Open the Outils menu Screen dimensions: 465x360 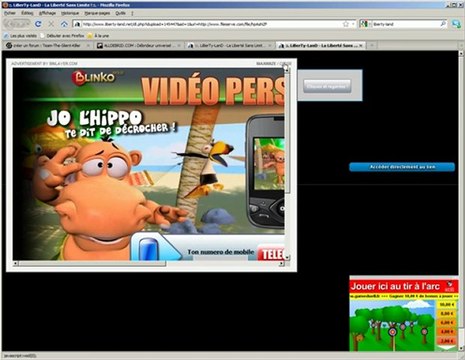(120, 13)
